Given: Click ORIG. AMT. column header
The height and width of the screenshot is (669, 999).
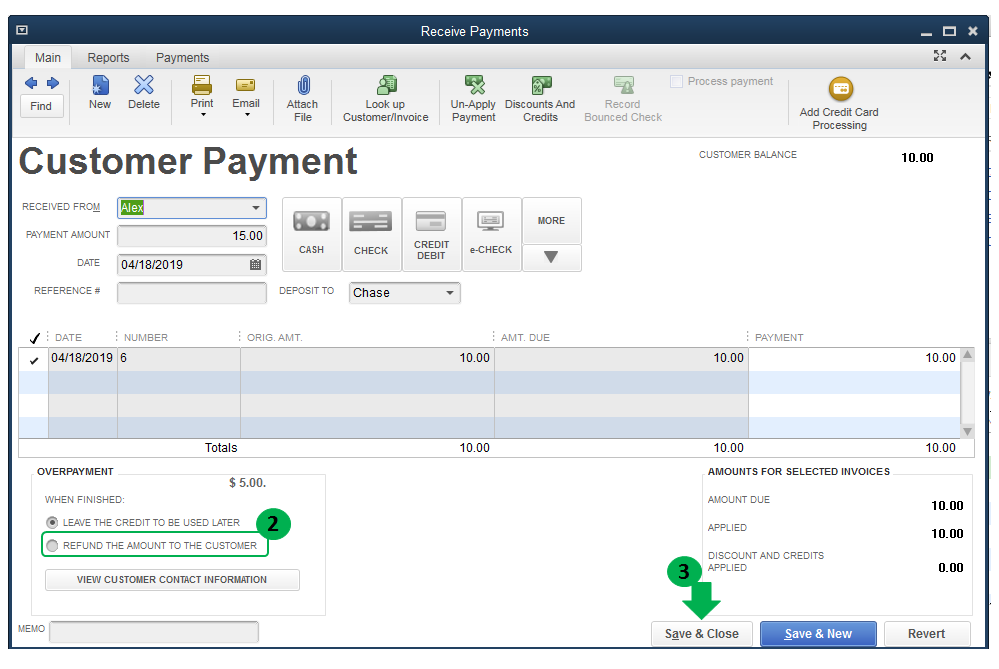Looking at the screenshot, I should (x=275, y=338).
